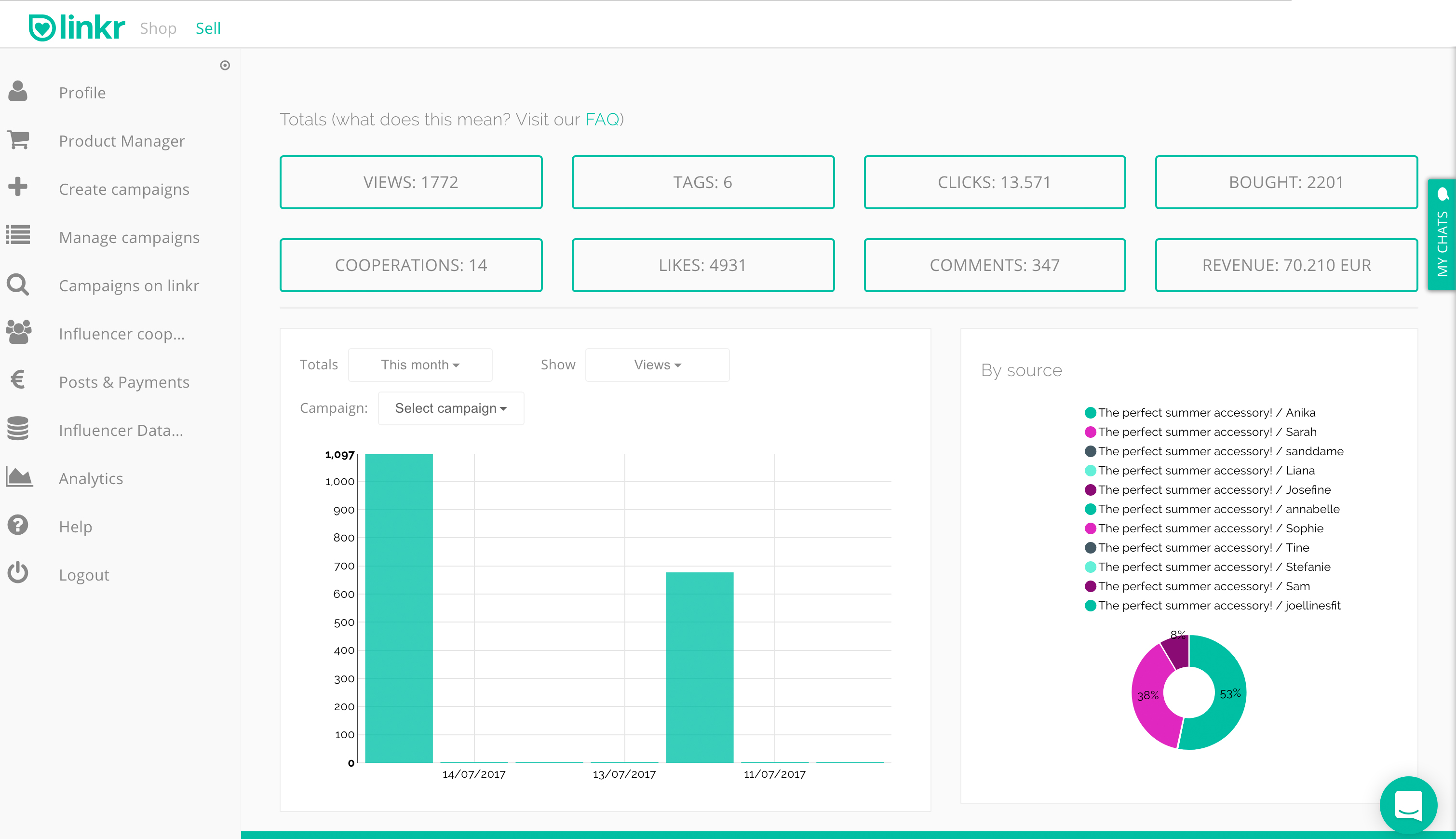Open the Select campaign dropdown
The height and width of the screenshot is (839, 1456).
(x=451, y=408)
